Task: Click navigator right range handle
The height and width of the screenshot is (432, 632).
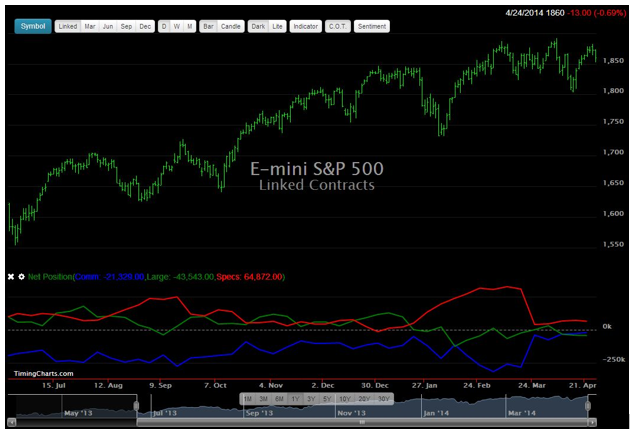Action: click(x=588, y=405)
